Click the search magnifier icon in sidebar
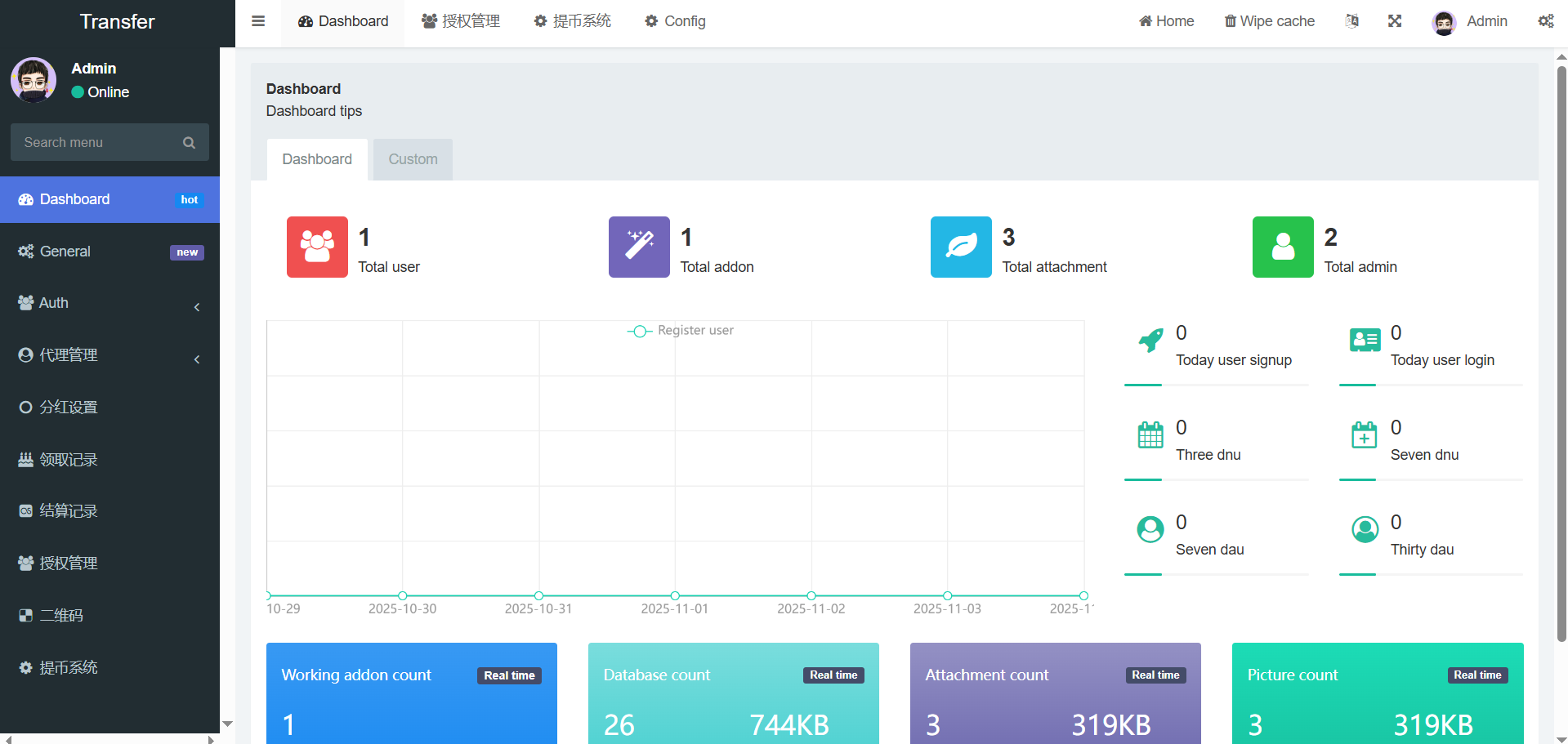 (189, 143)
